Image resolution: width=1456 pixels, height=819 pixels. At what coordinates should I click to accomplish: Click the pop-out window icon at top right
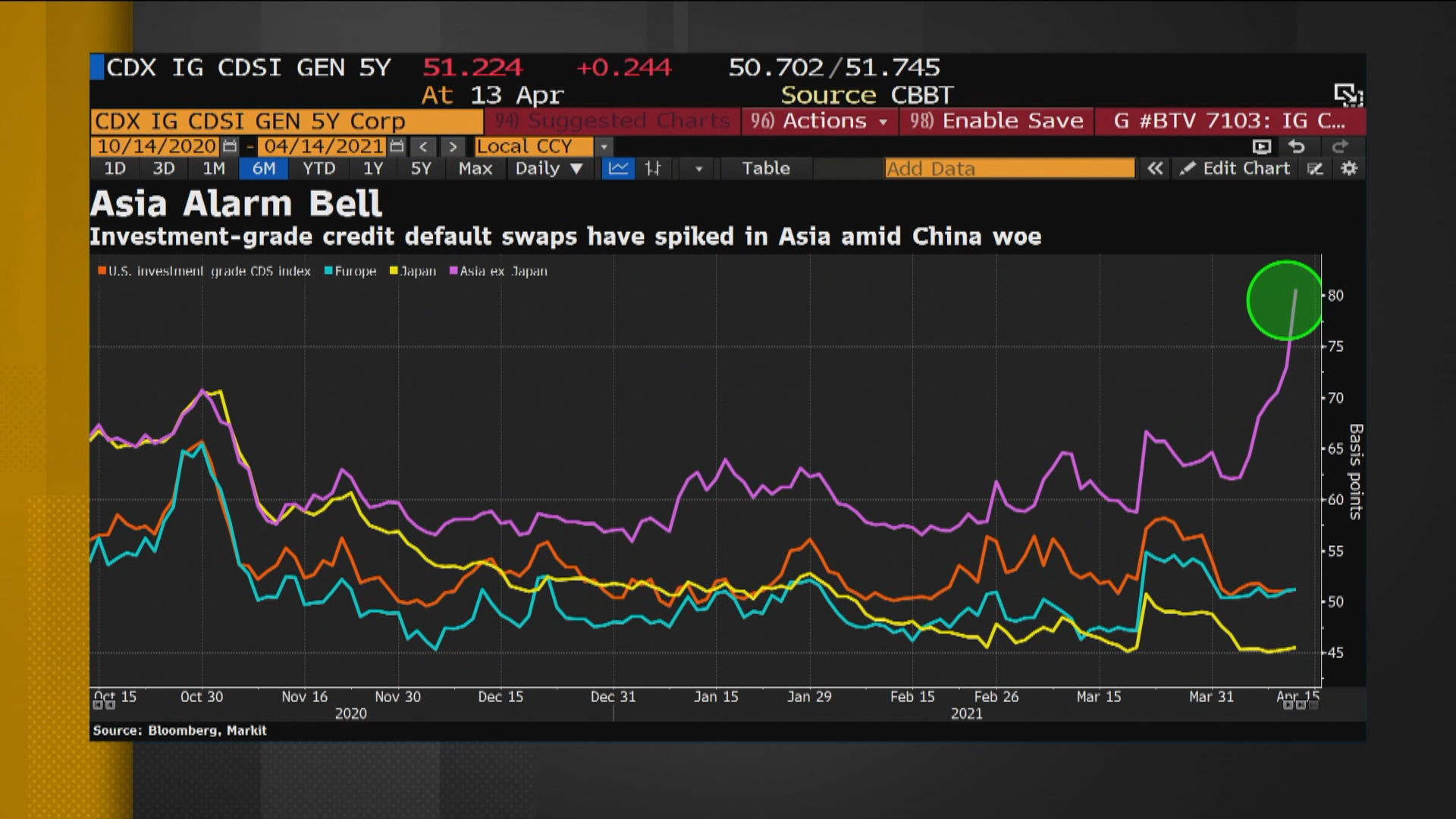pos(1348,94)
